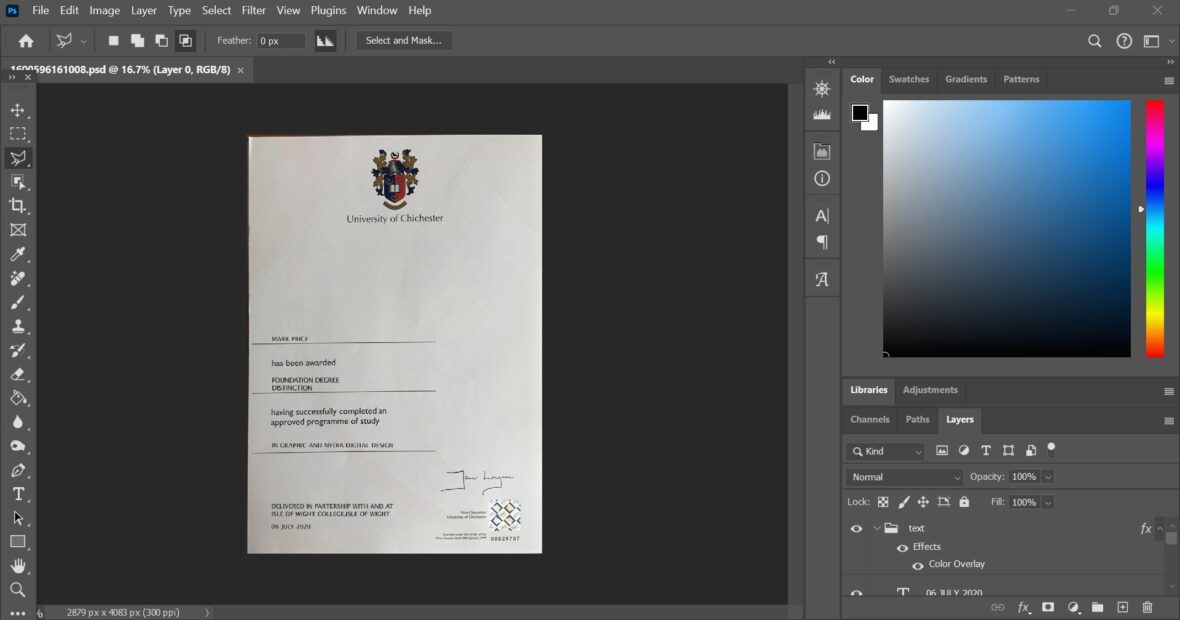Open the Filter menu
The width and height of the screenshot is (1180, 620).
(x=253, y=10)
